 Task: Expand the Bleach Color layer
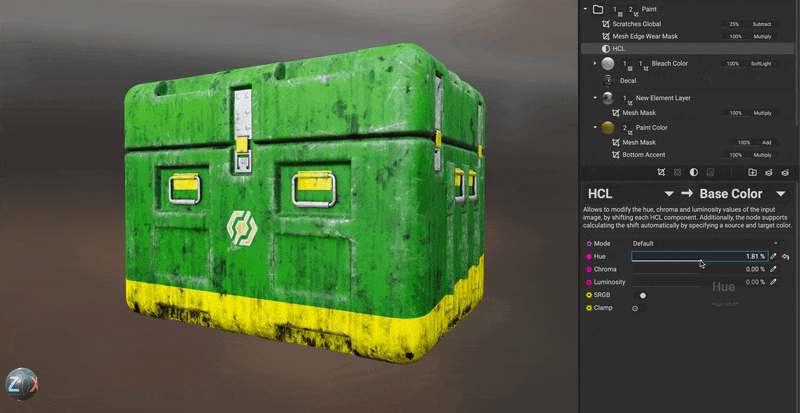(x=595, y=63)
